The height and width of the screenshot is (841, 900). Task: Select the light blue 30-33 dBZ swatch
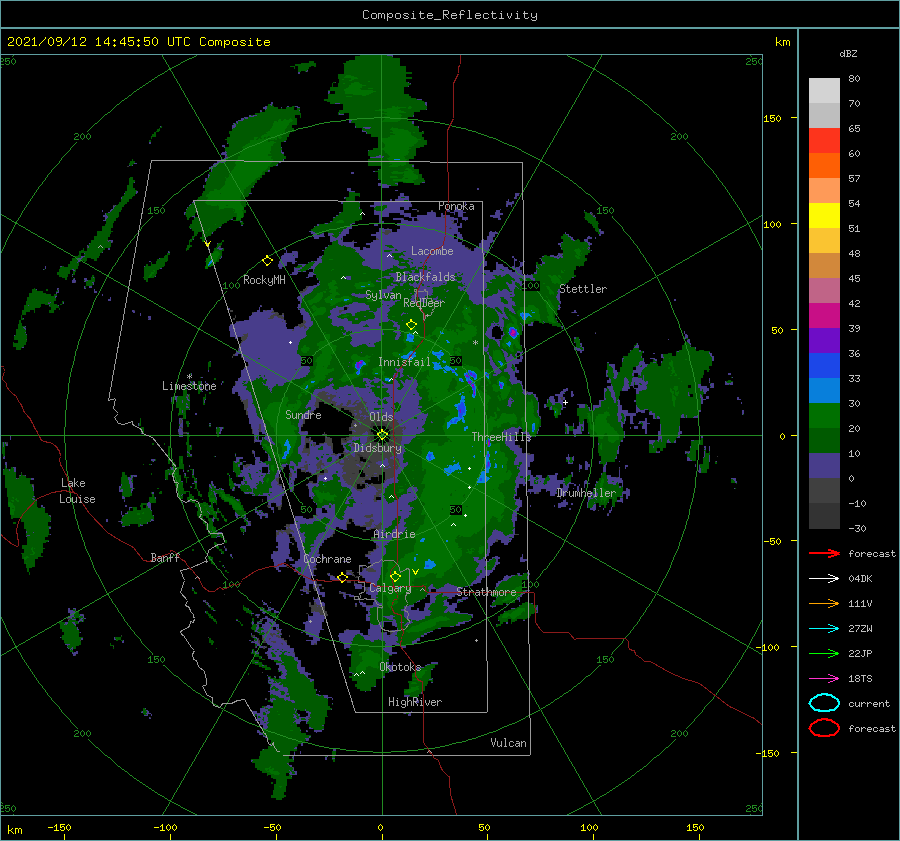824,391
